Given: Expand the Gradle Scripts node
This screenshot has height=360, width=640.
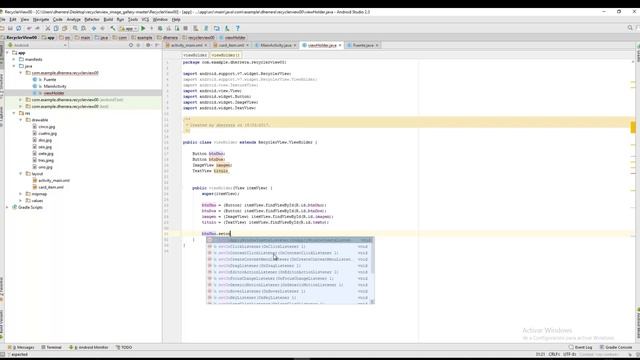Looking at the screenshot, I should tap(7, 207).
